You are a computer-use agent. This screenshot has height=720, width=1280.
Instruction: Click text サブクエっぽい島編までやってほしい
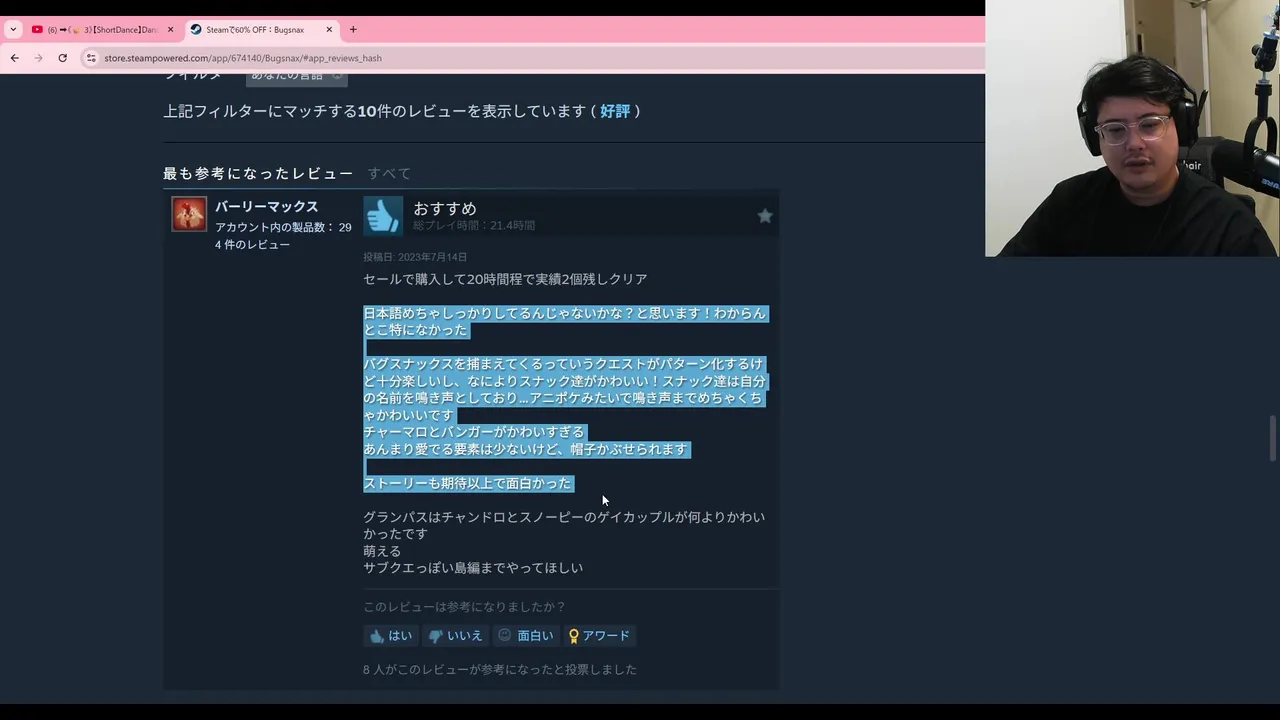pos(473,568)
